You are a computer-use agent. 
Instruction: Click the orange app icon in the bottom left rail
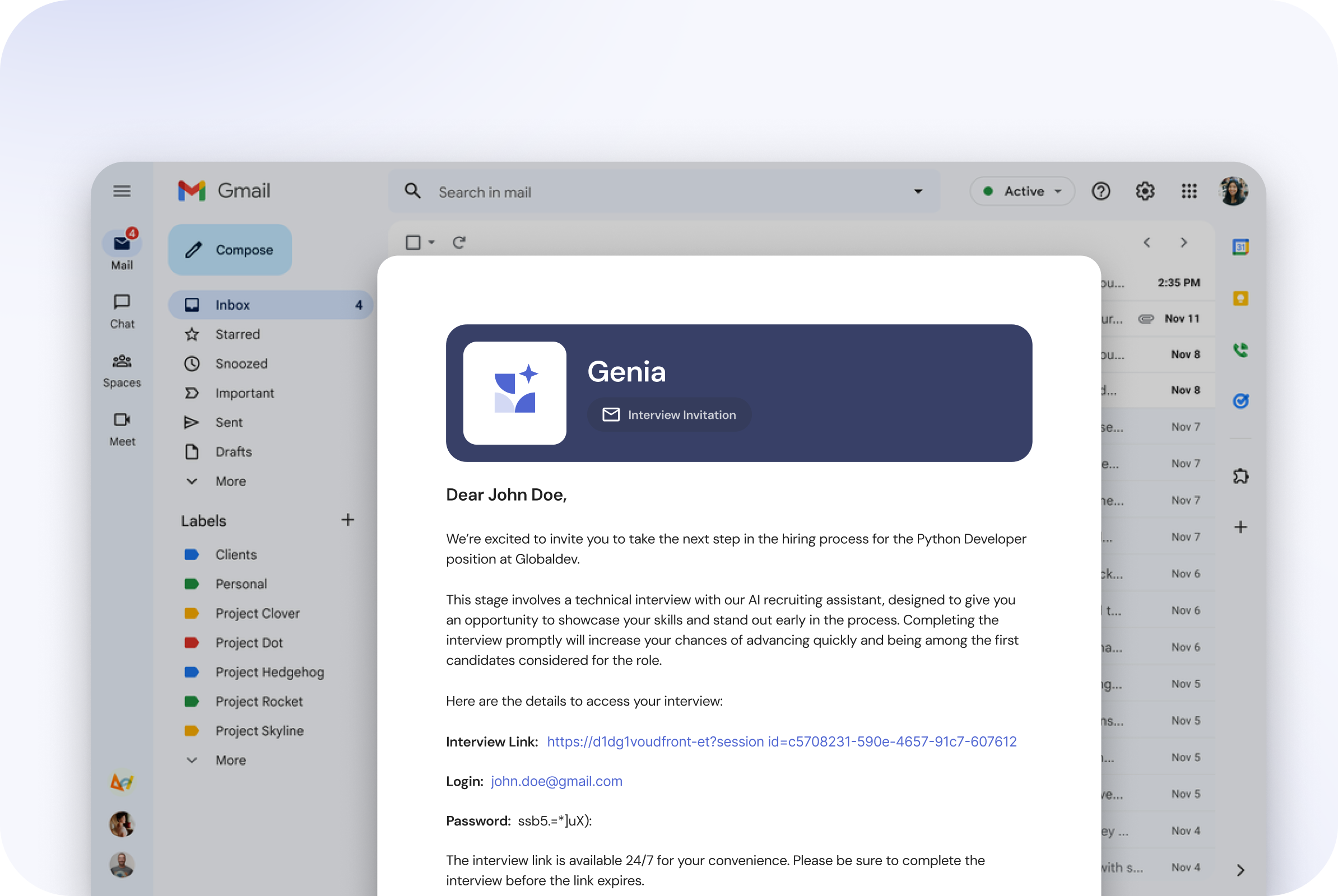pyautogui.click(x=122, y=782)
